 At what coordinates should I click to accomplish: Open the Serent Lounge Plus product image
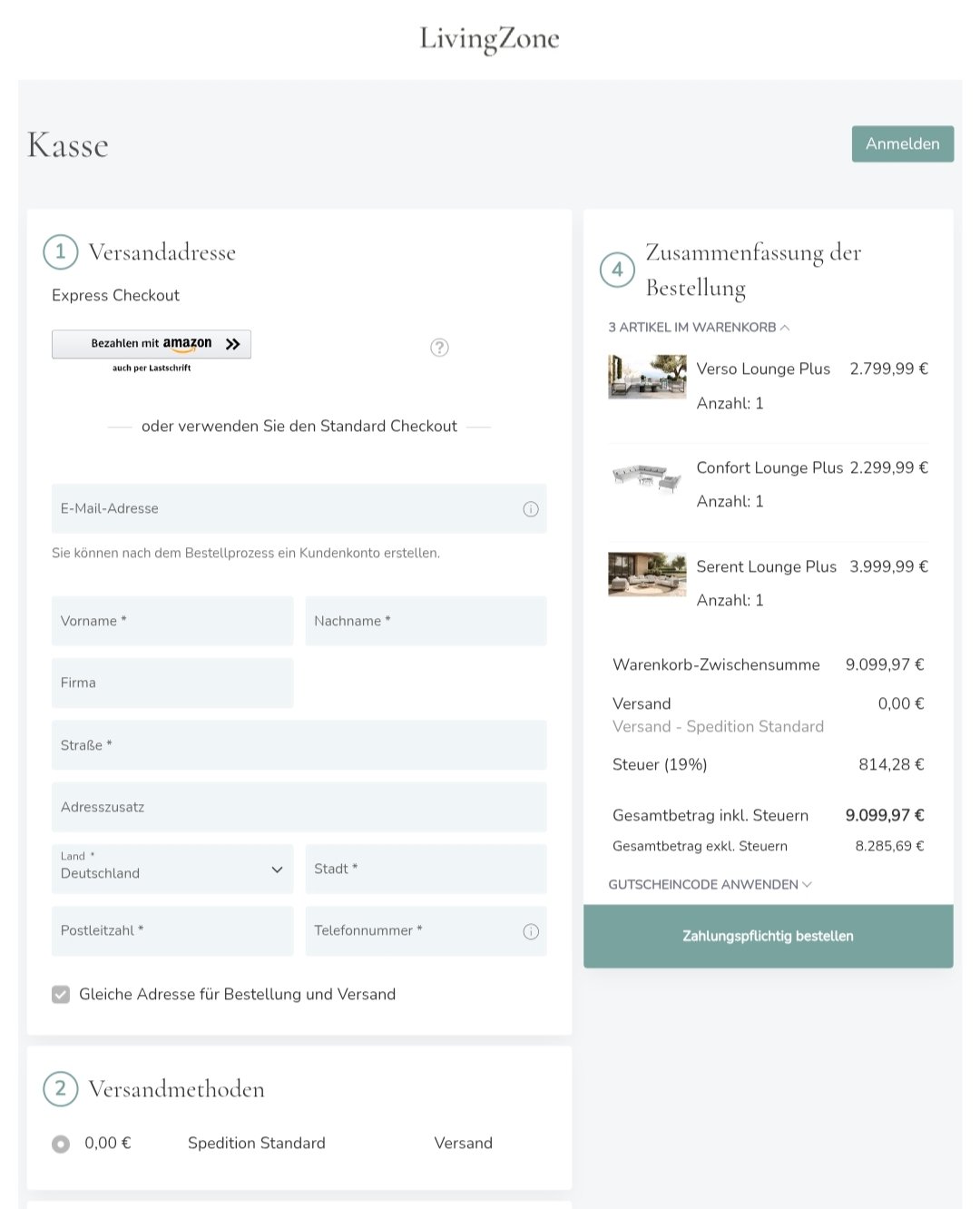point(647,575)
